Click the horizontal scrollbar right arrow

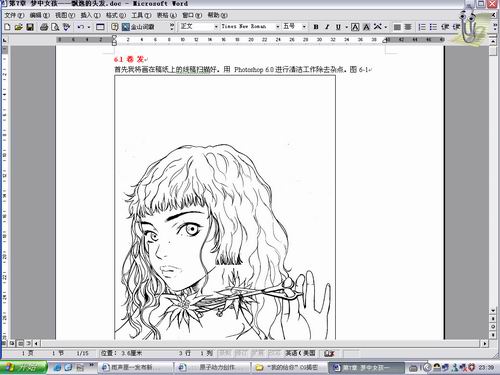485,343
